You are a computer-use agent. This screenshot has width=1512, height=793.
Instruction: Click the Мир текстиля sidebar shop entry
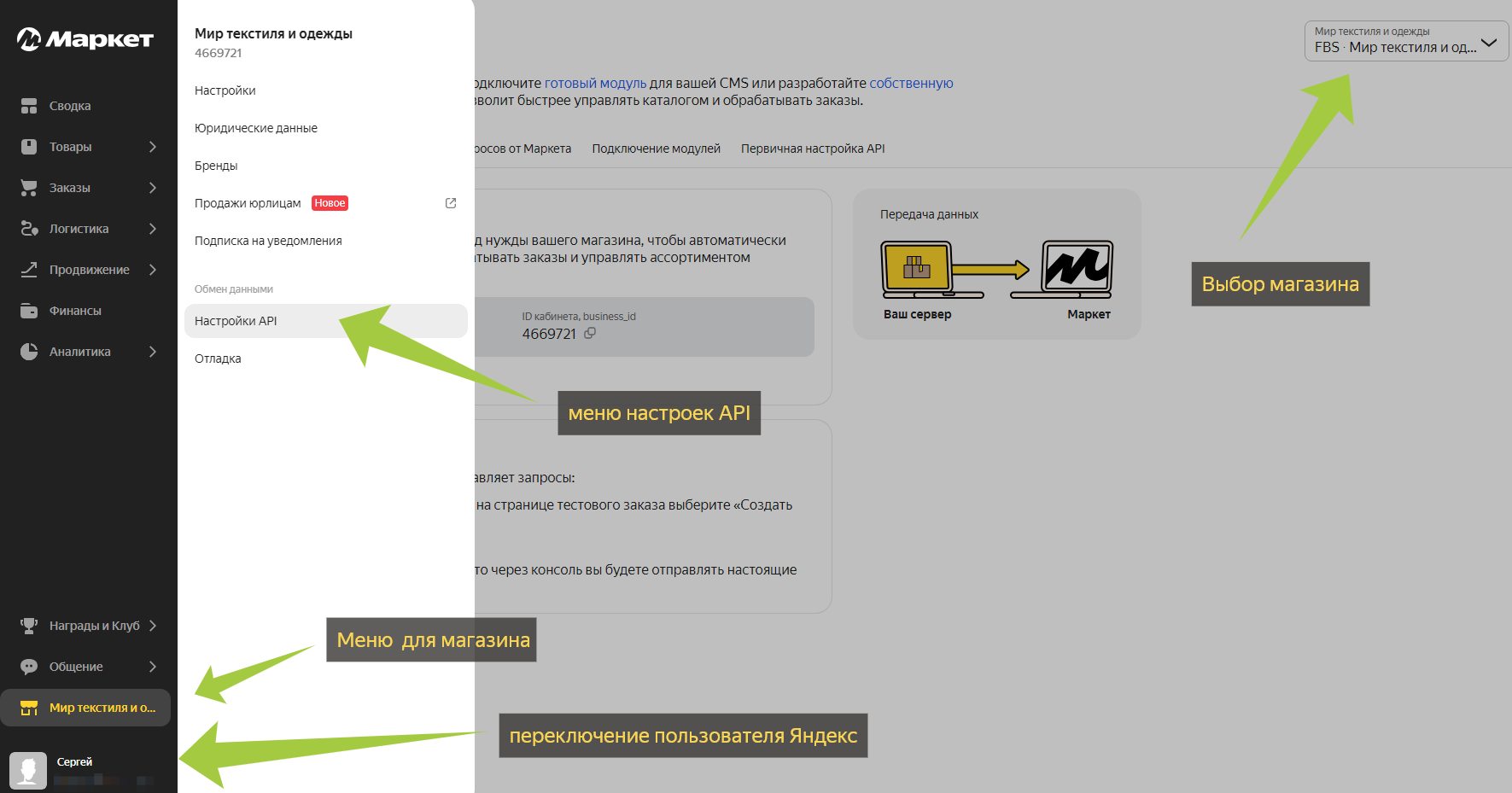pyautogui.click(x=85, y=708)
